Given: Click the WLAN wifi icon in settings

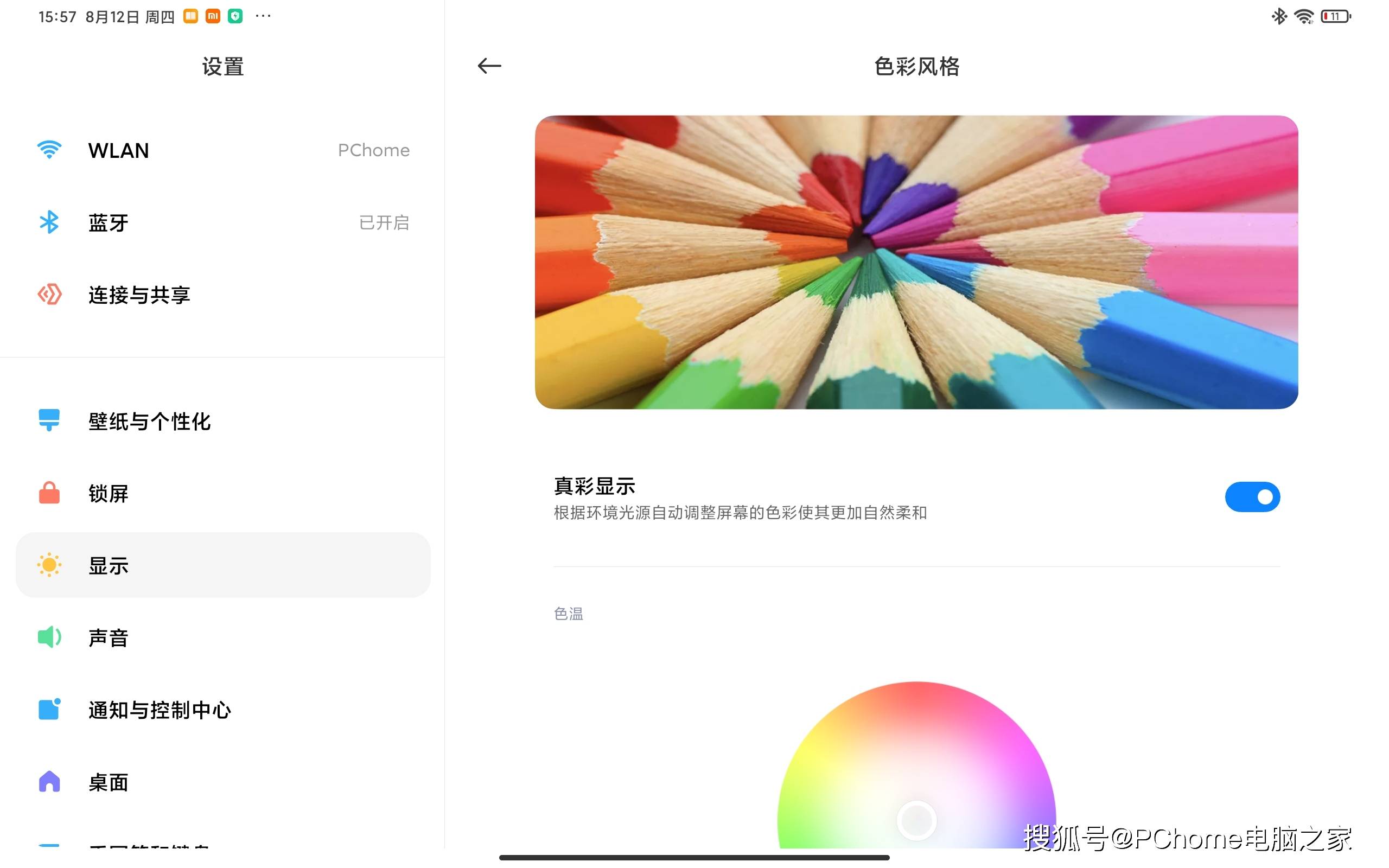Looking at the screenshot, I should coord(49,150).
